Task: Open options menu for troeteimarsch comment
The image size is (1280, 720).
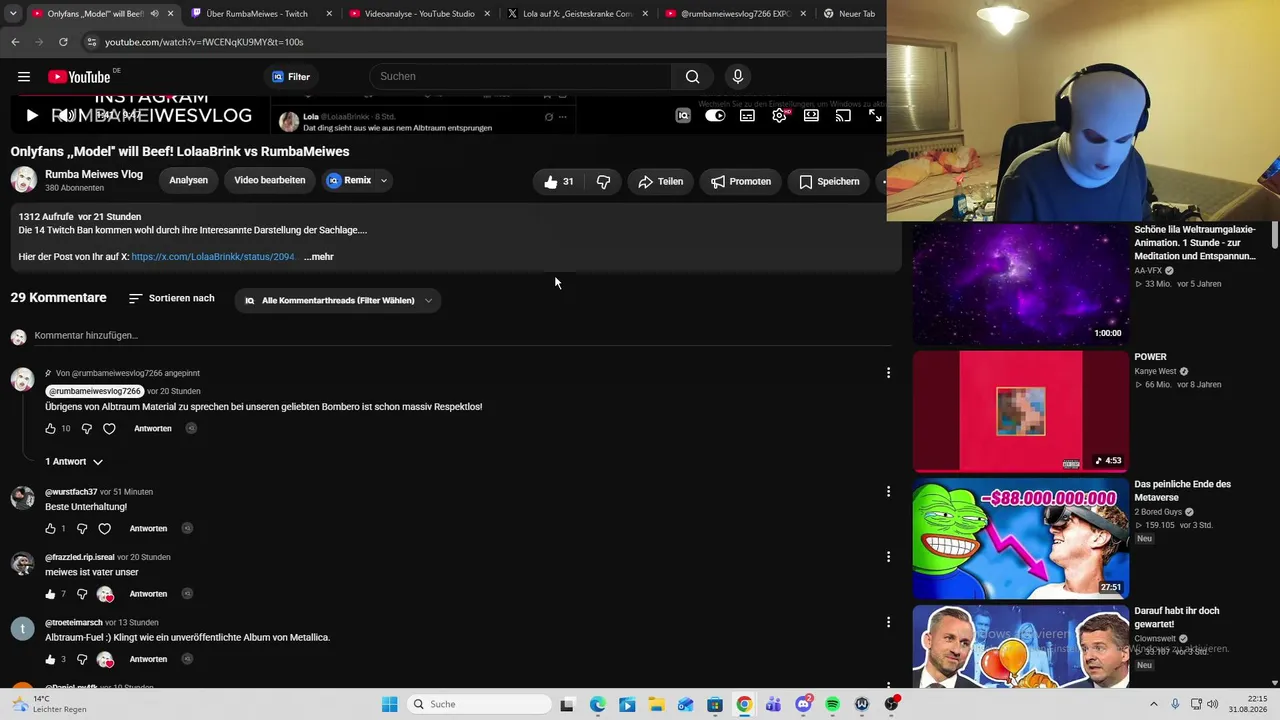Action: 888,622
